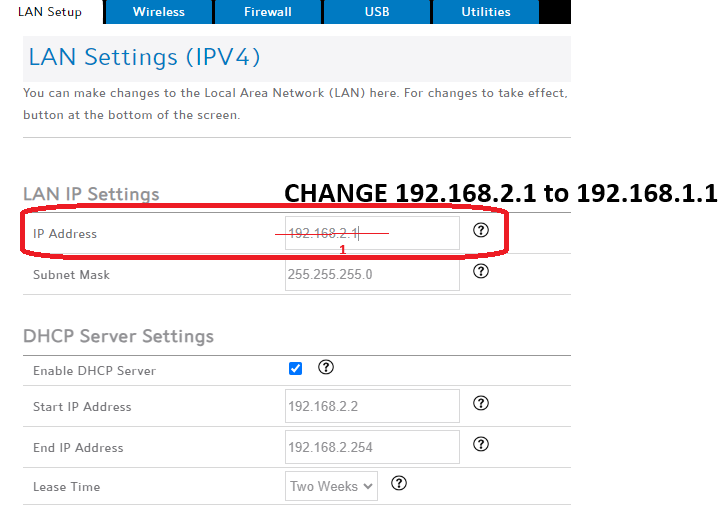This screenshot has width=725, height=512.
Task: Open help icon for Subnet Mask
Action: [481, 271]
